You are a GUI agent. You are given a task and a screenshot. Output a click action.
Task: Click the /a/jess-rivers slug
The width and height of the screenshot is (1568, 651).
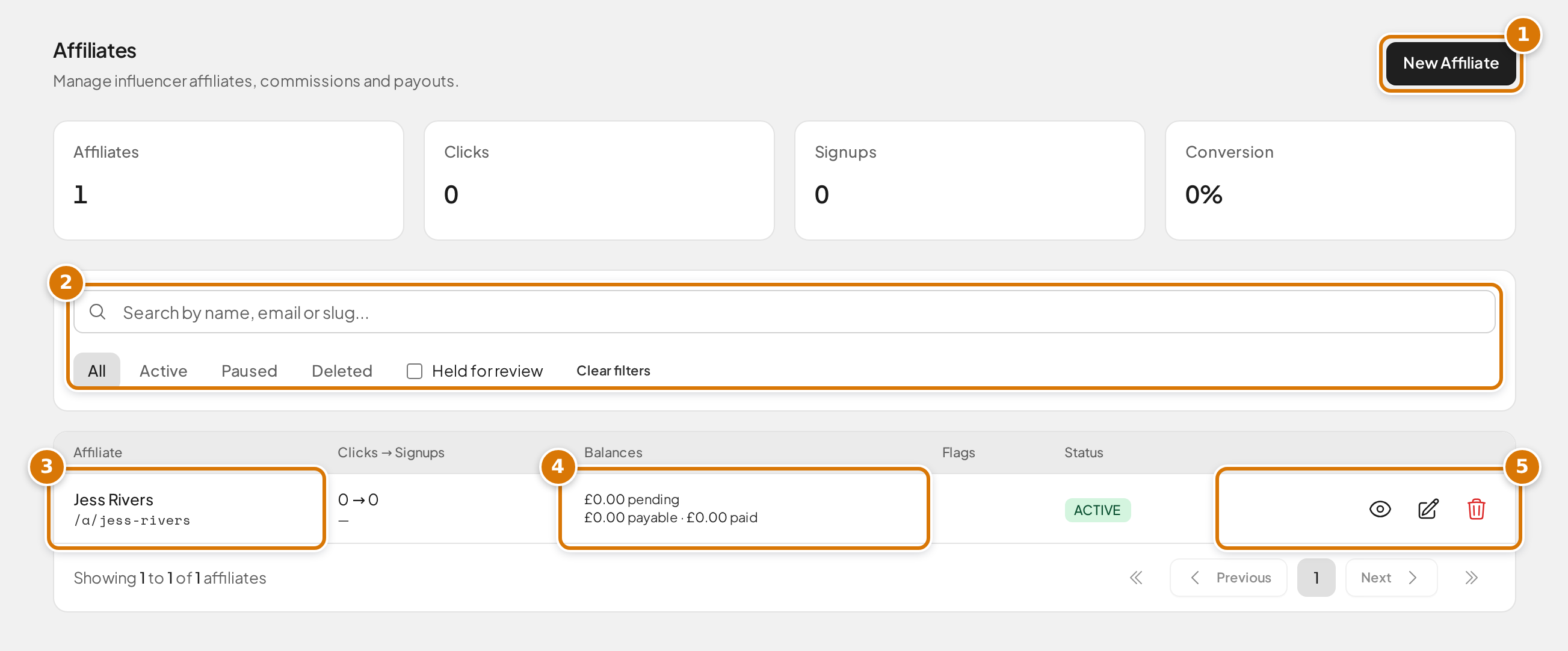click(132, 520)
